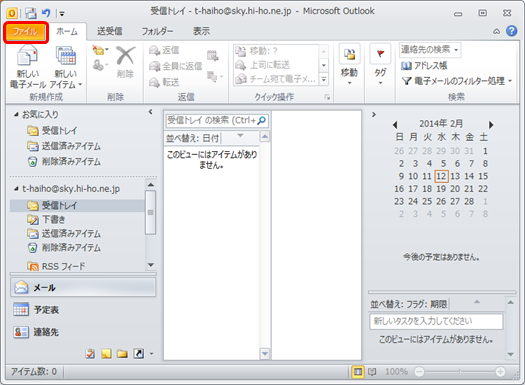Click the Forward button in the ribbon

click(164, 81)
